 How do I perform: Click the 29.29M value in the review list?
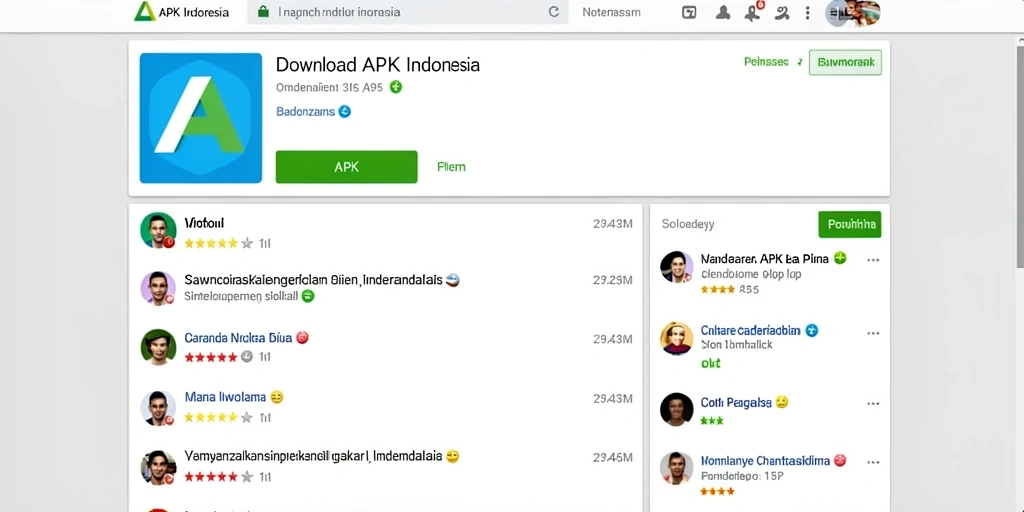[x=613, y=280]
